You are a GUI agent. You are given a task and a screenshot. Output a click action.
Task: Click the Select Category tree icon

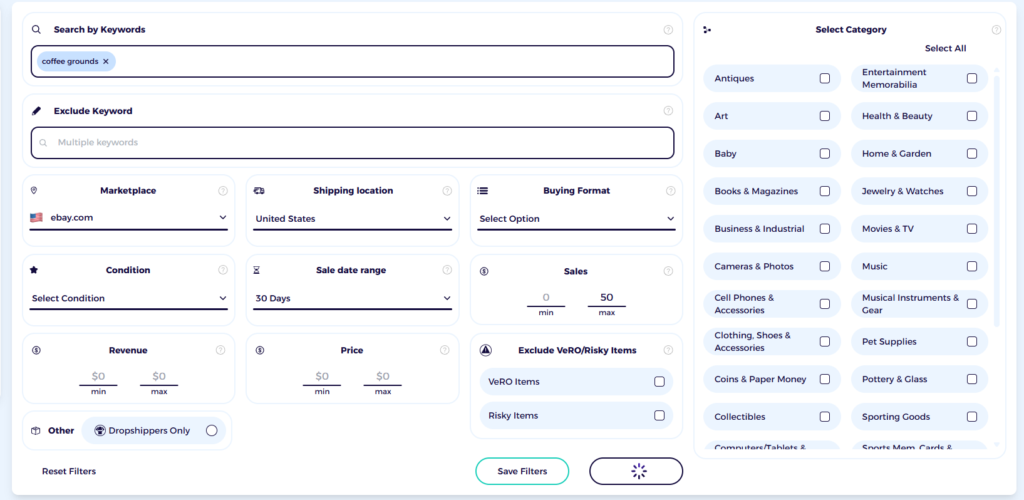(707, 29)
